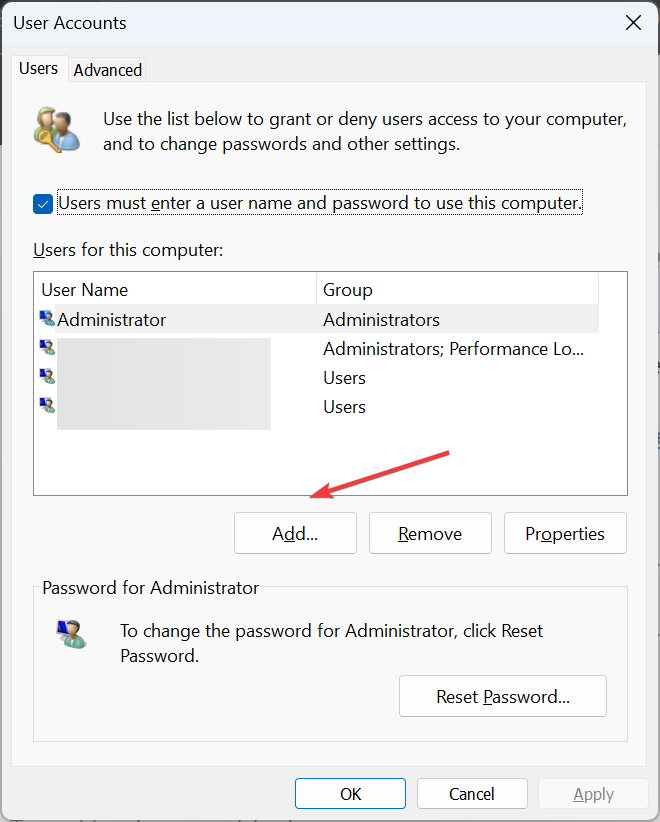Click the Cancel button

pos(472,794)
